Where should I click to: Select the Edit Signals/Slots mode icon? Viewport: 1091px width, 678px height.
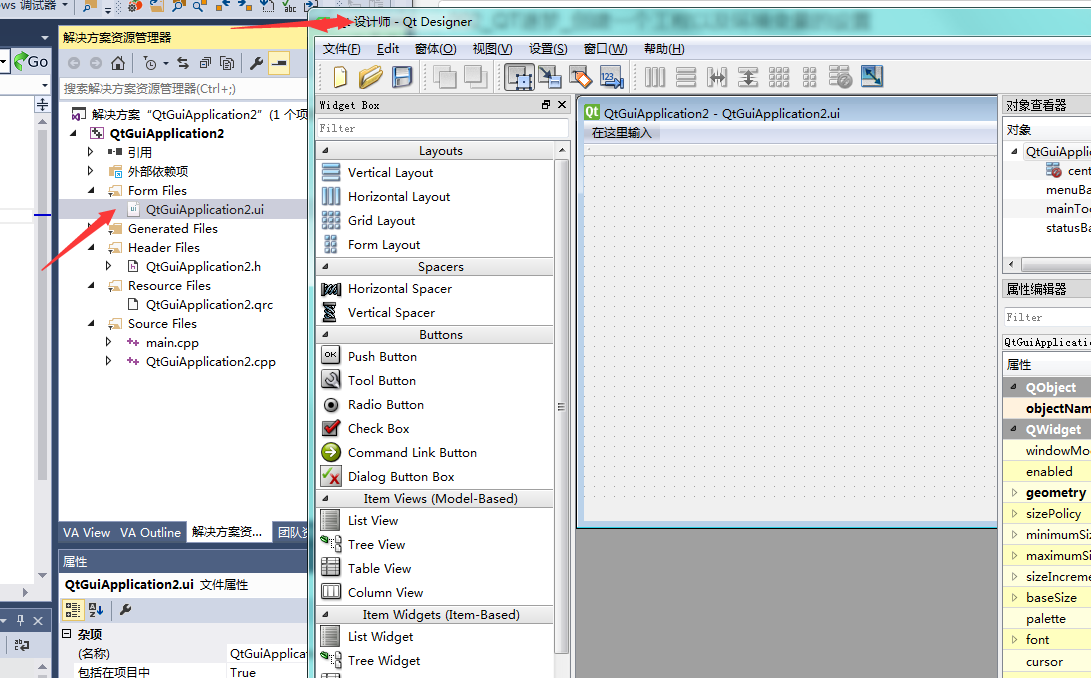(550, 77)
